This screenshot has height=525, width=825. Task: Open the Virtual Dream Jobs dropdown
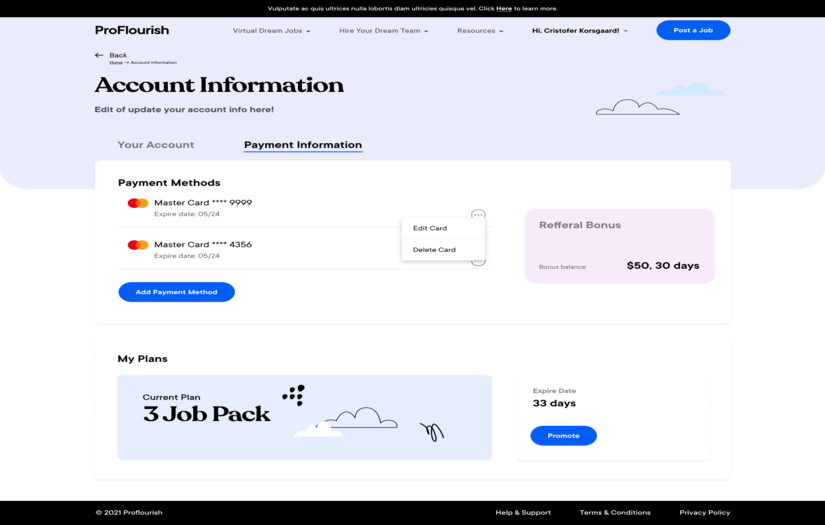(x=271, y=31)
